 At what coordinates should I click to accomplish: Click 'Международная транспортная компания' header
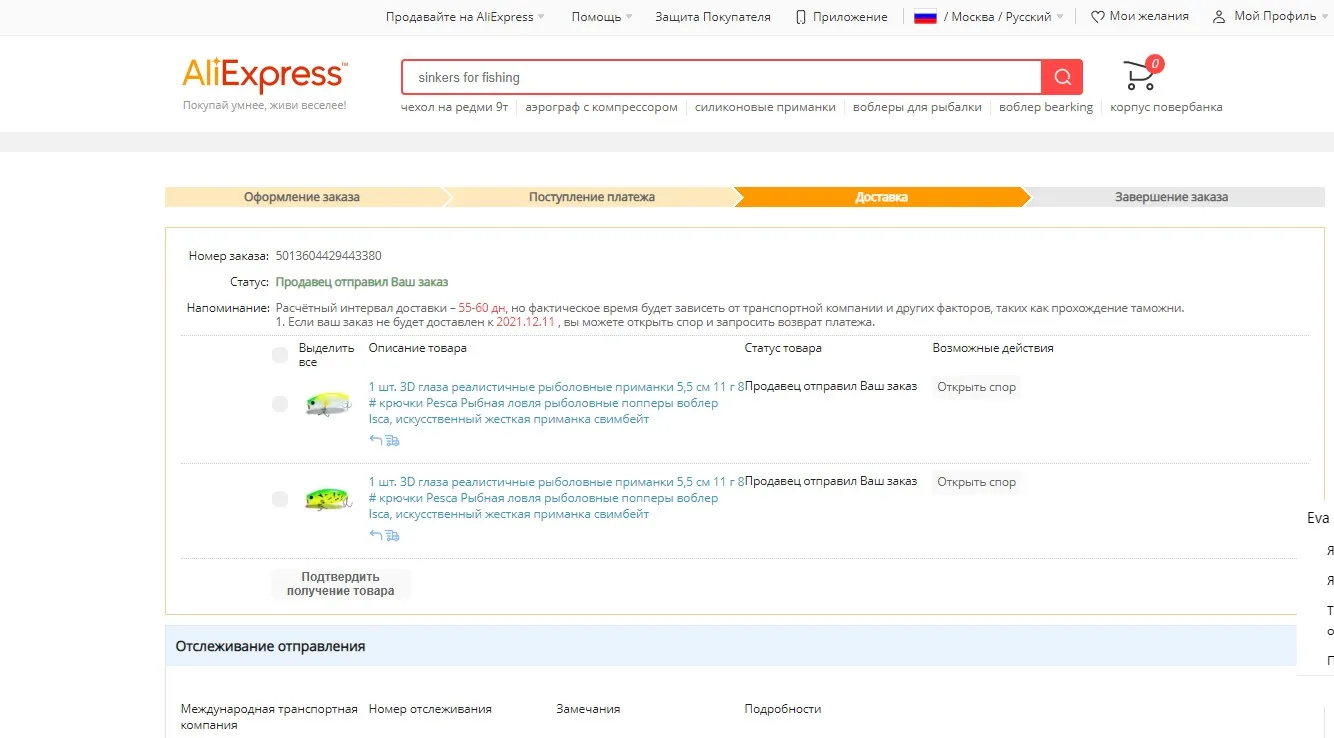click(269, 717)
